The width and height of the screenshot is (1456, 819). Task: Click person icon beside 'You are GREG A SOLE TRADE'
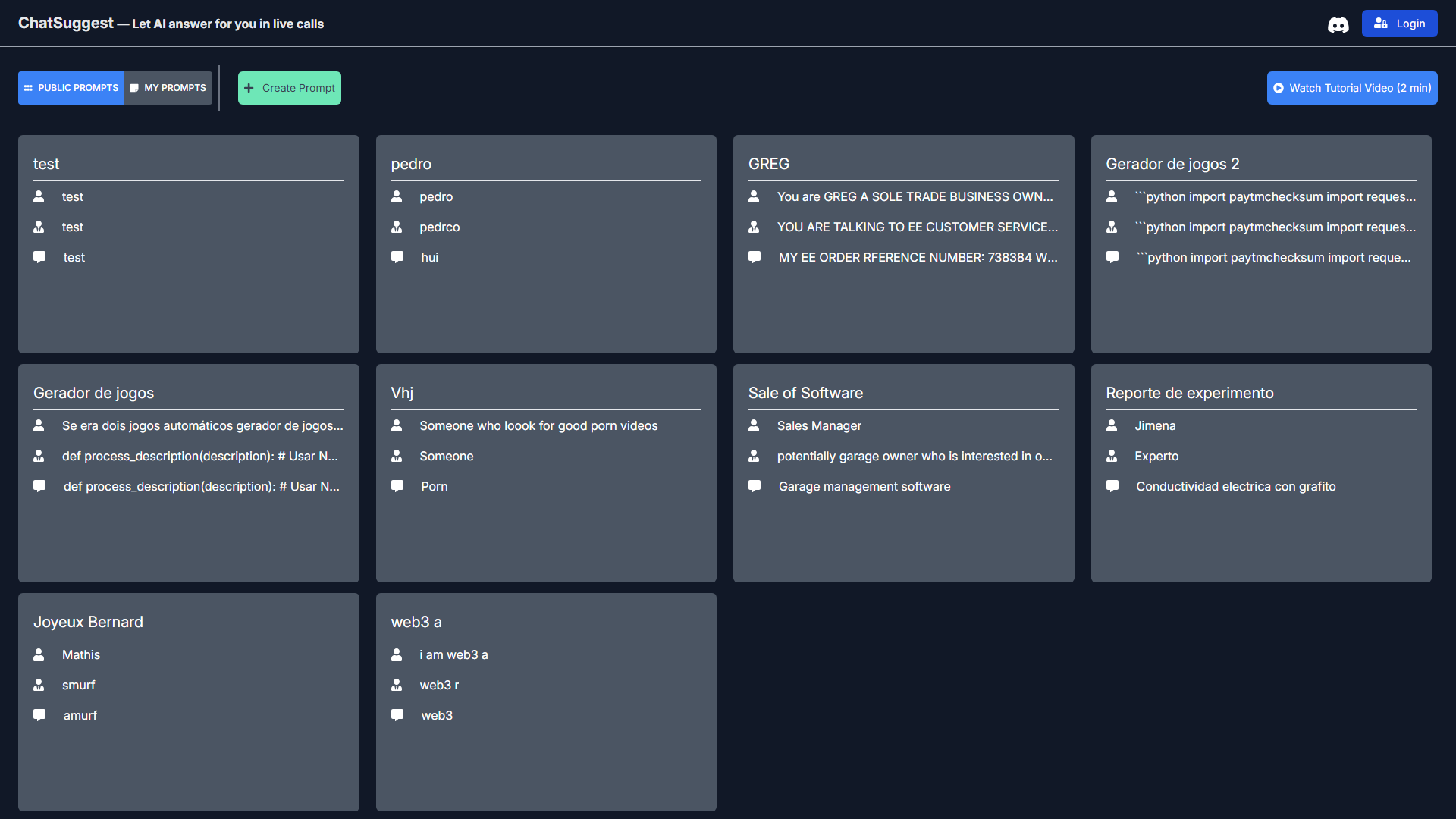(x=754, y=196)
